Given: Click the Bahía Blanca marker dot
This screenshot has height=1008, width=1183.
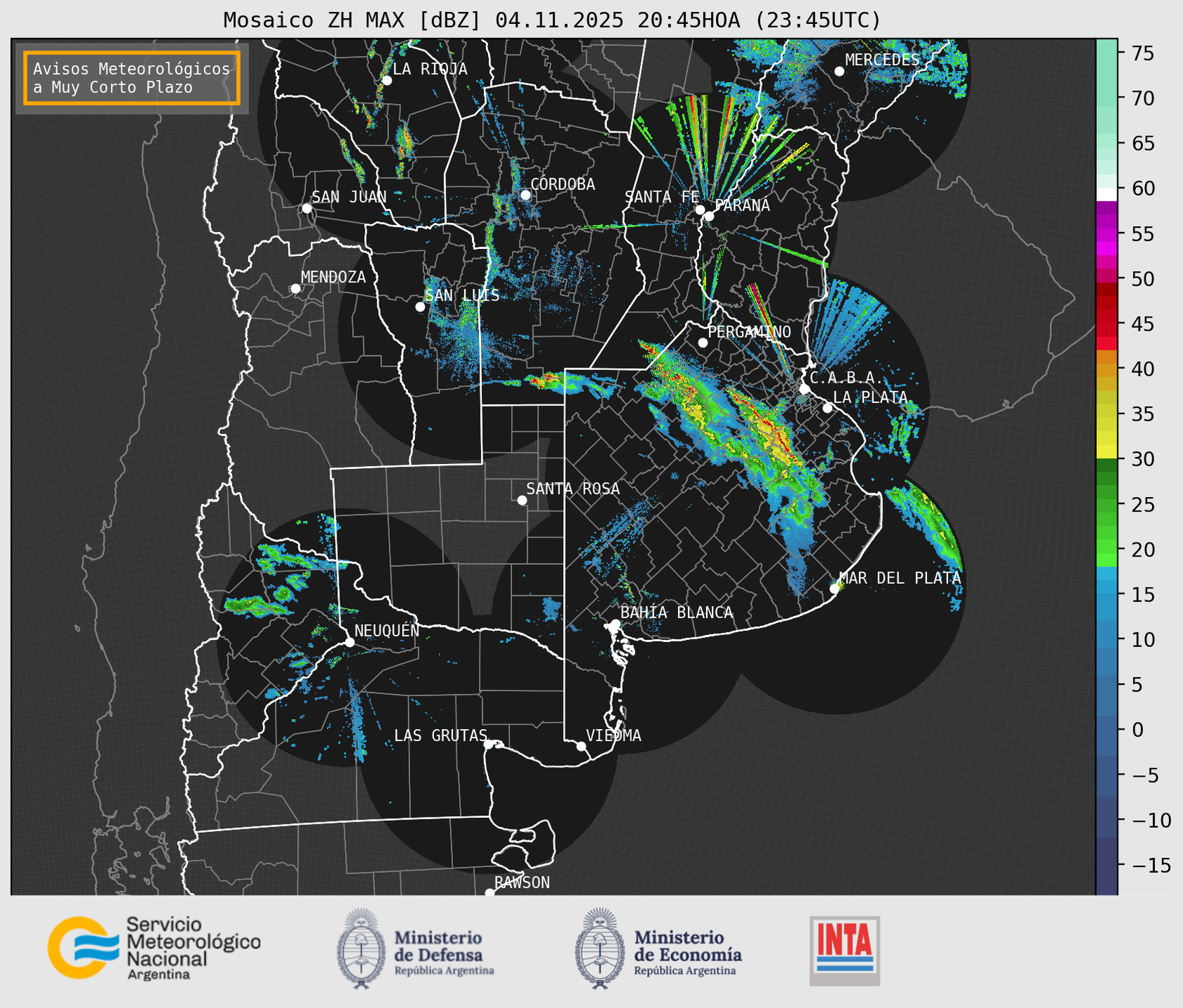Looking at the screenshot, I should [616, 624].
